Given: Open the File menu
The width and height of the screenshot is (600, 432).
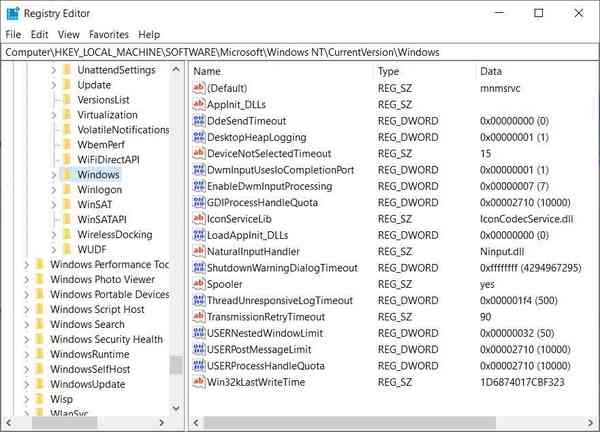Looking at the screenshot, I should [x=13, y=34].
